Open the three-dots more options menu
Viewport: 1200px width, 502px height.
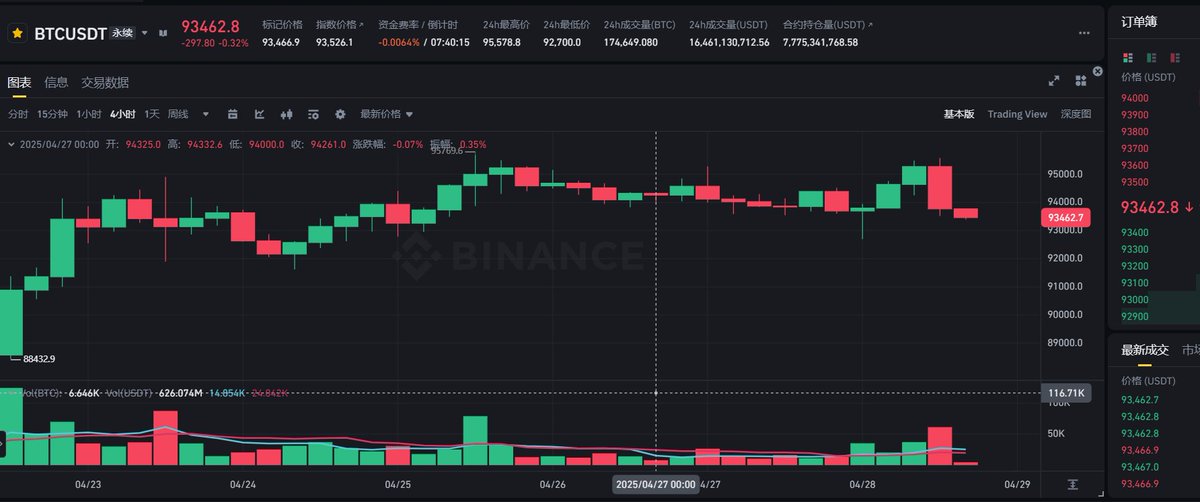pyautogui.click(x=1084, y=33)
